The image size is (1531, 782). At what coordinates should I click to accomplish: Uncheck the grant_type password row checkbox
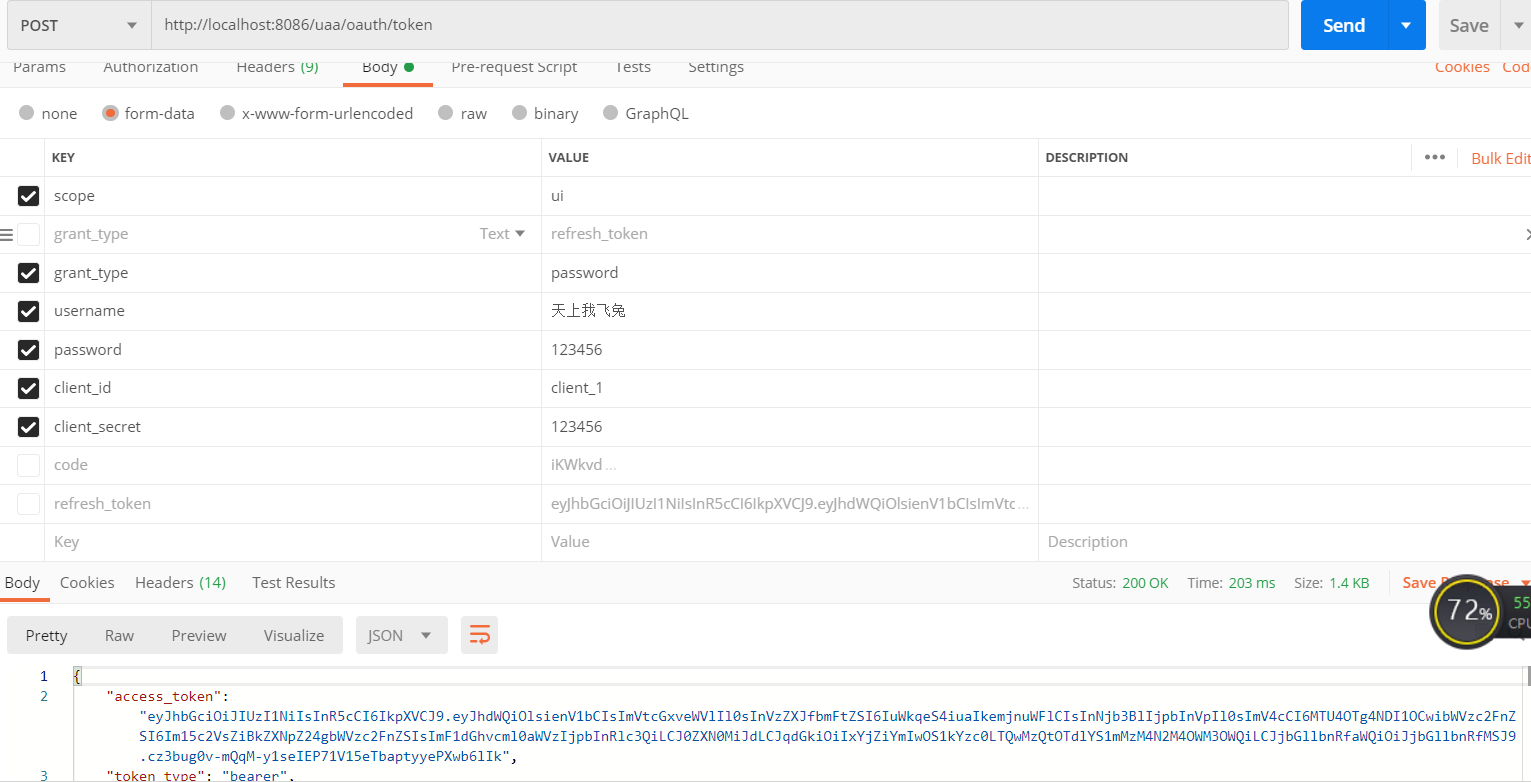tap(28, 273)
